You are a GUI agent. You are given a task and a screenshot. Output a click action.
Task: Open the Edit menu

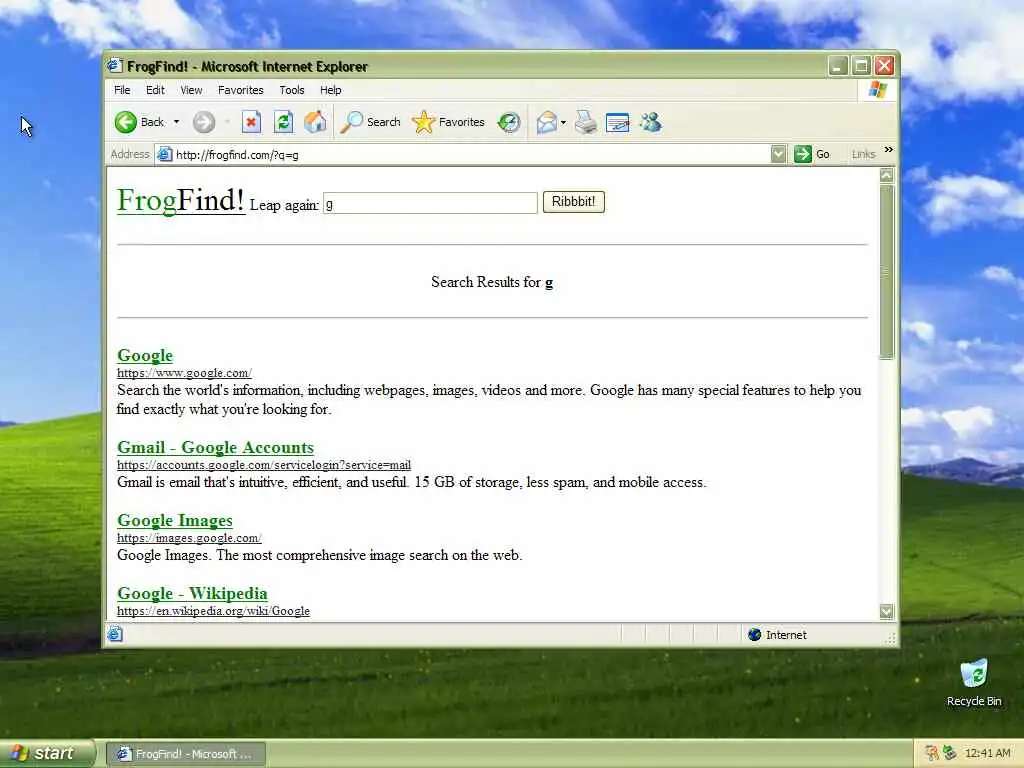point(155,90)
